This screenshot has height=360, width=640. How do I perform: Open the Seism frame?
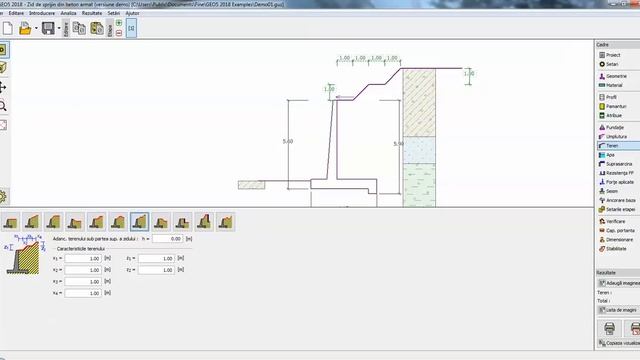pyautogui.click(x=618, y=191)
